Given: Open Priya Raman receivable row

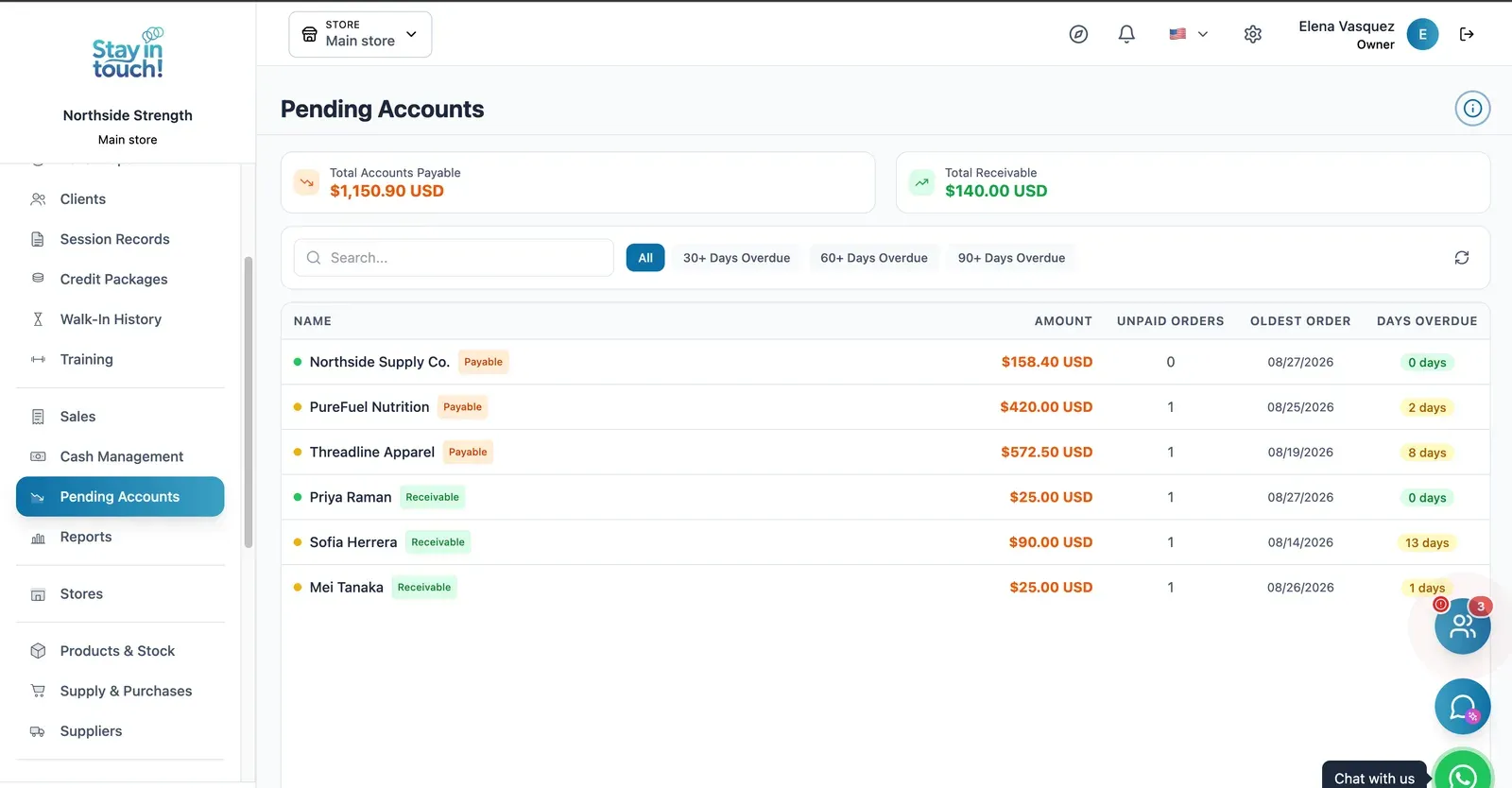Looking at the screenshot, I should point(885,497).
